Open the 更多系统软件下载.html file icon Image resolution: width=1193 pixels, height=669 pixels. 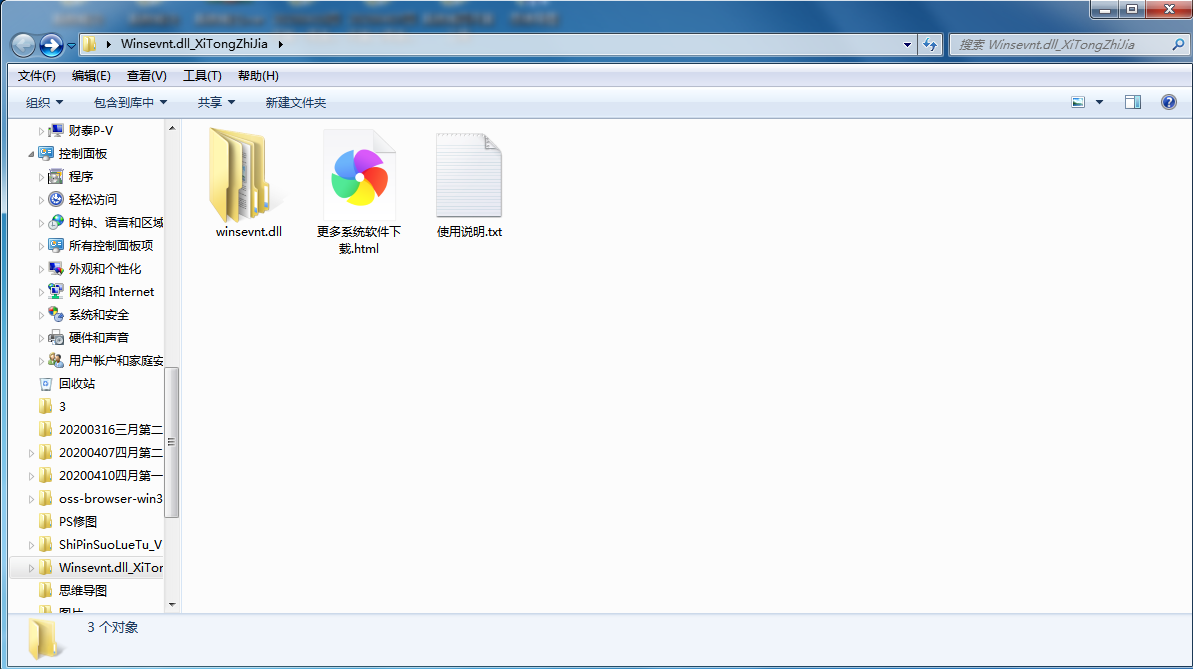359,175
